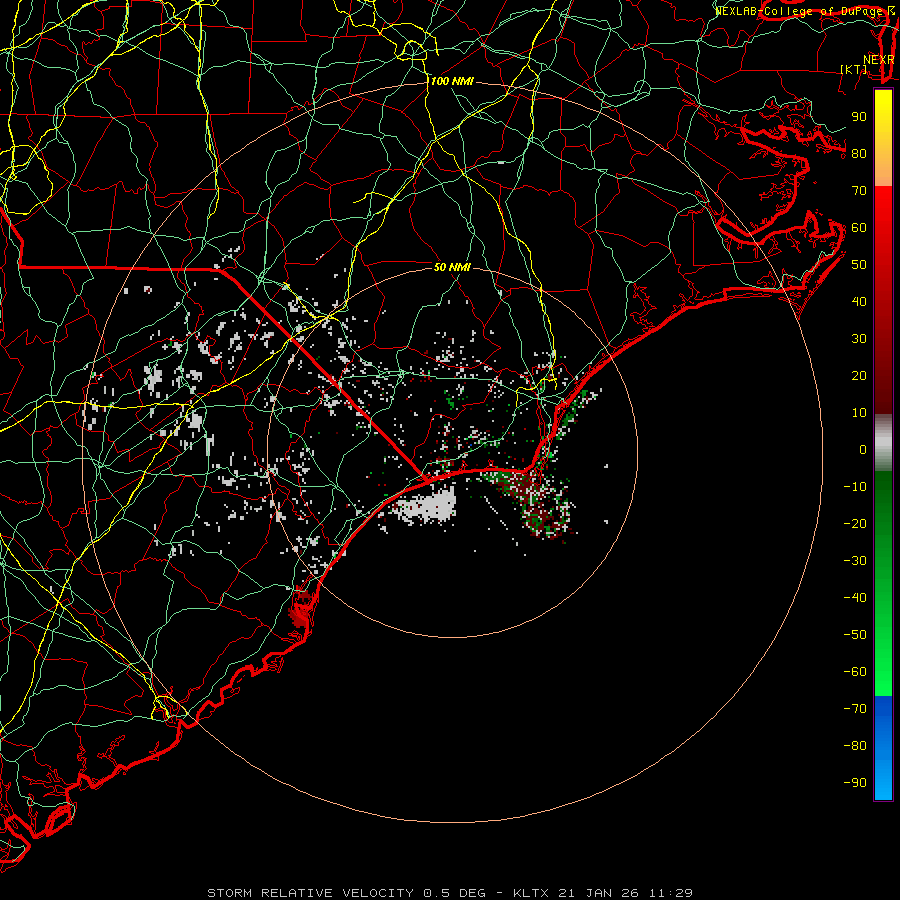The width and height of the screenshot is (900, 900).
Task: Click the positive 50 scale label
Action: [859, 265]
